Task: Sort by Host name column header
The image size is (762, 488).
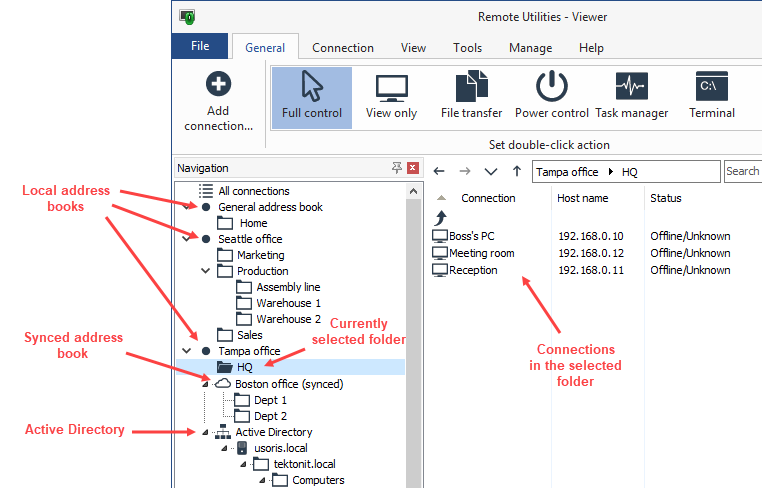Action: pyautogui.click(x=583, y=198)
